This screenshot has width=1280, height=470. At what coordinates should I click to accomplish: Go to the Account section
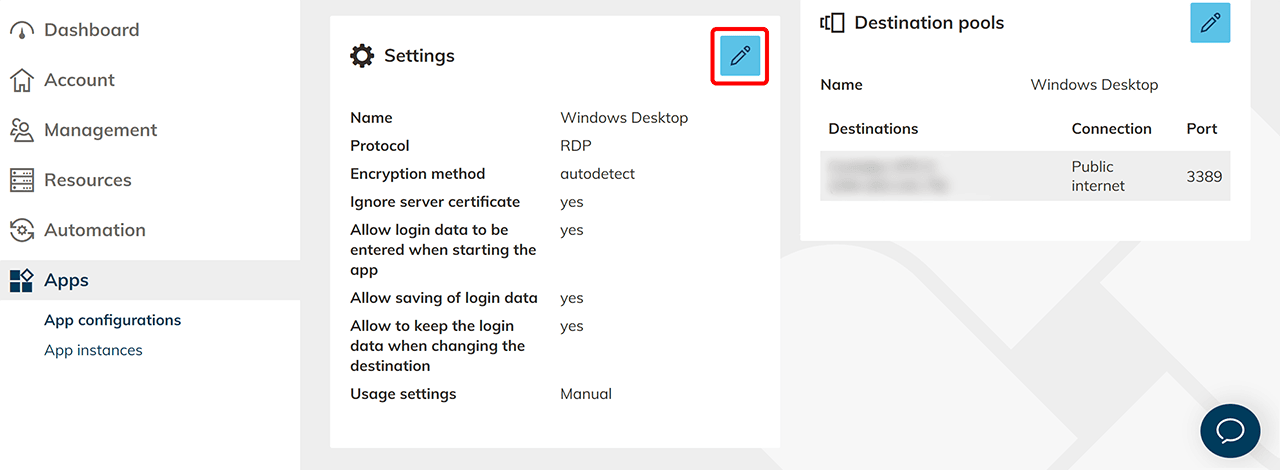[x=79, y=80]
